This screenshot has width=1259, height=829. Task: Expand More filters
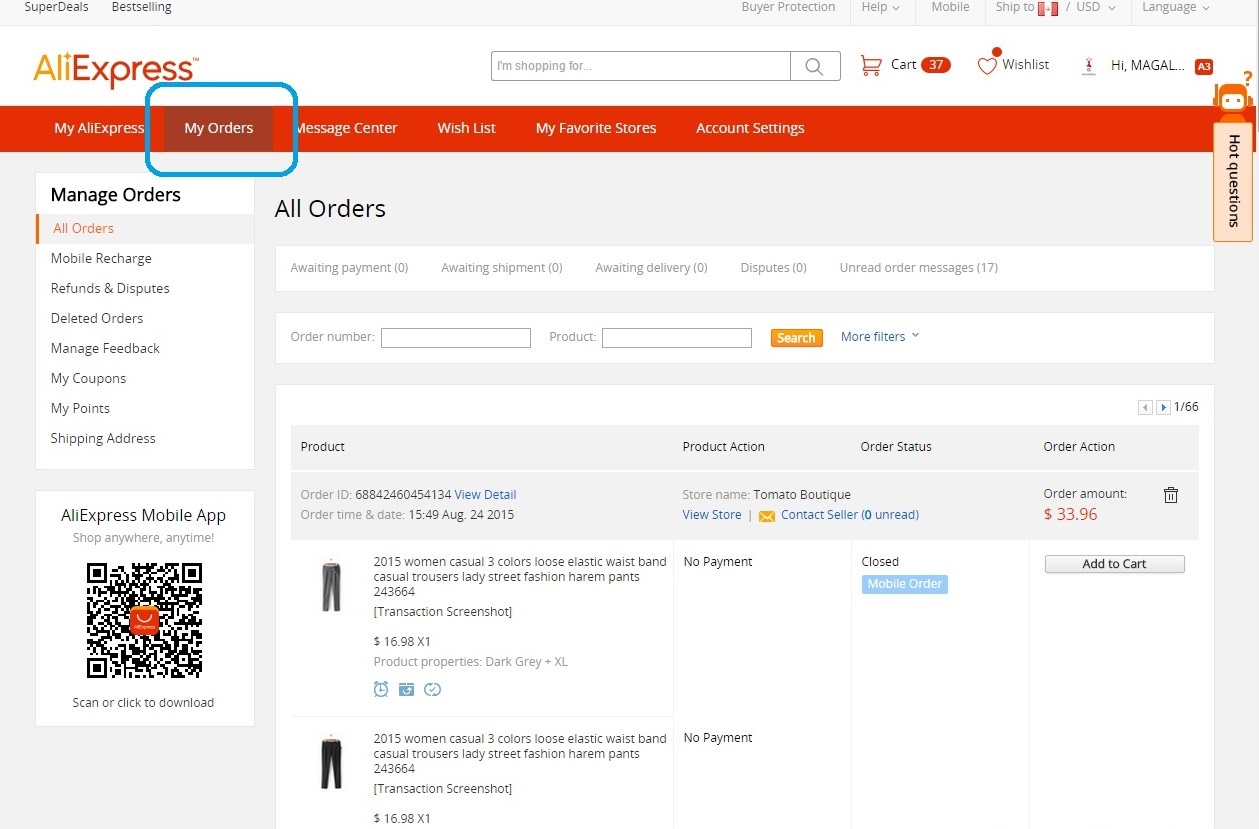click(880, 337)
